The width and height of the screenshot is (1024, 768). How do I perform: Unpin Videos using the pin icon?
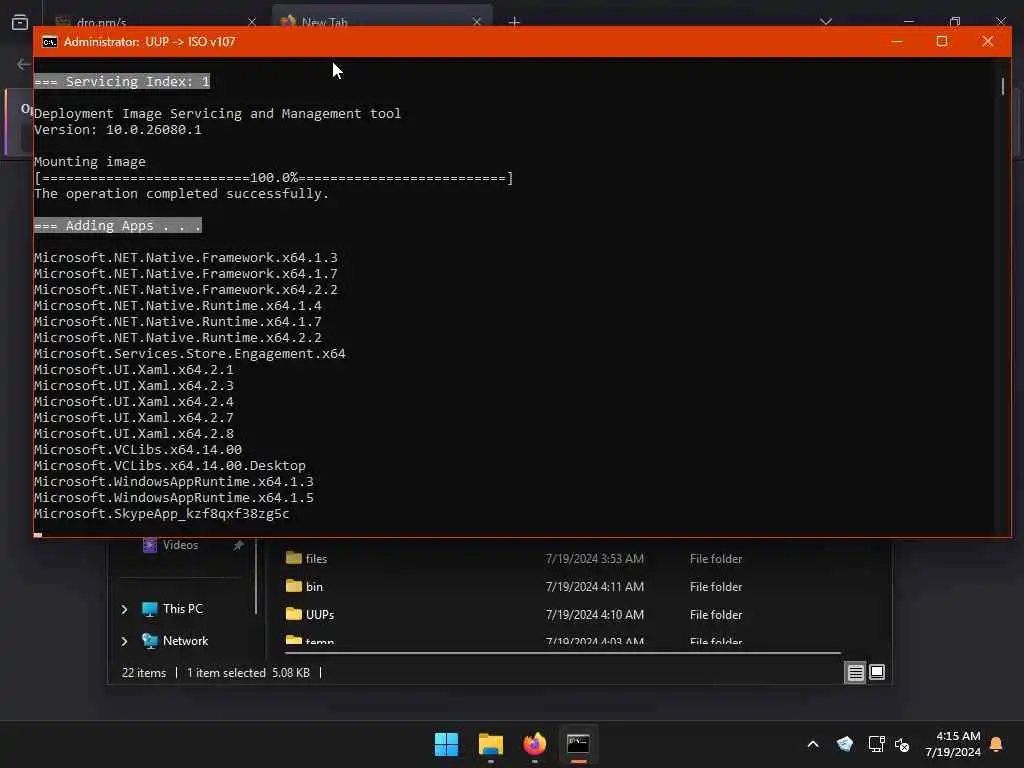pyautogui.click(x=238, y=545)
